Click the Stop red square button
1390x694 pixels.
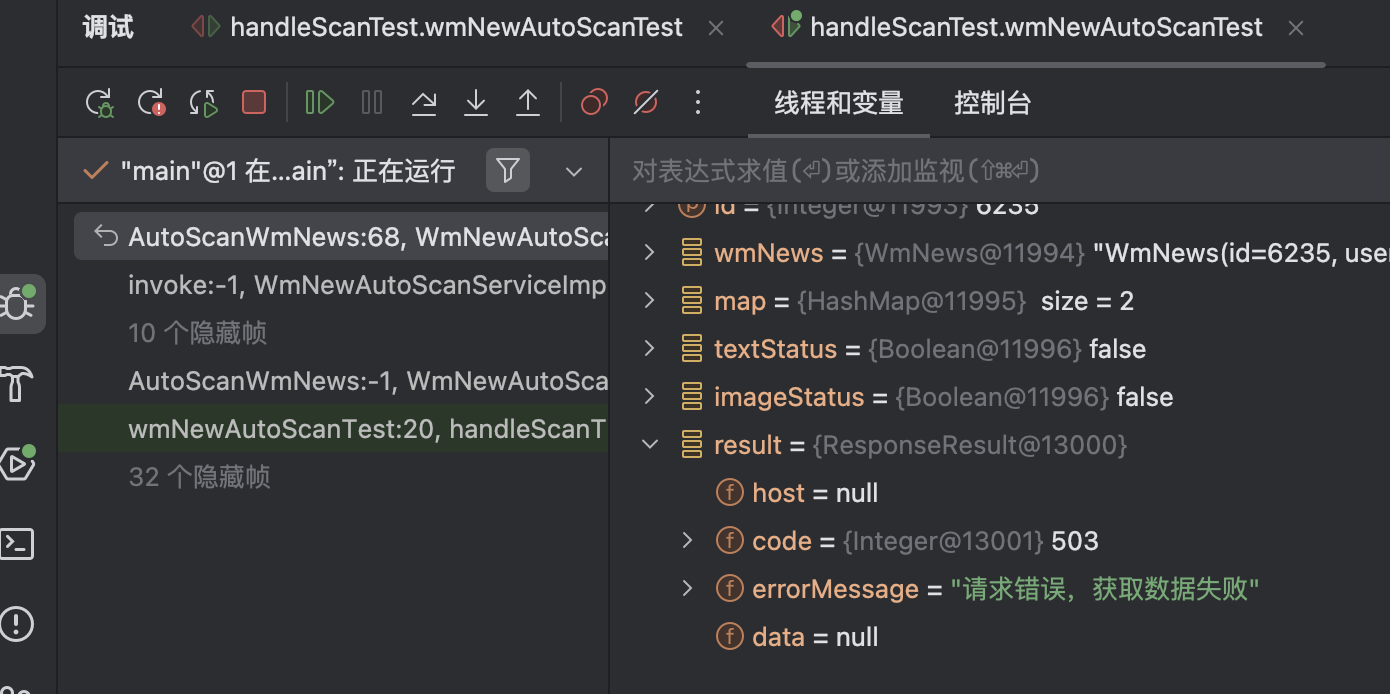coord(254,102)
